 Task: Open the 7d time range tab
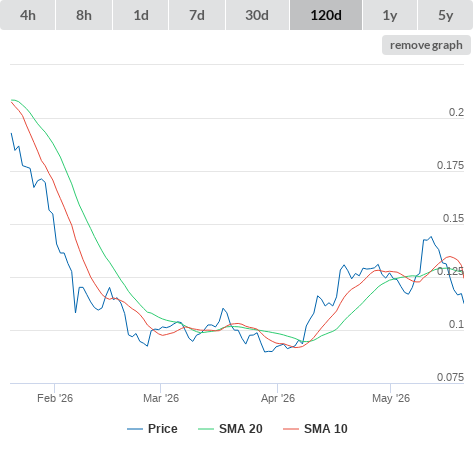coord(197,15)
